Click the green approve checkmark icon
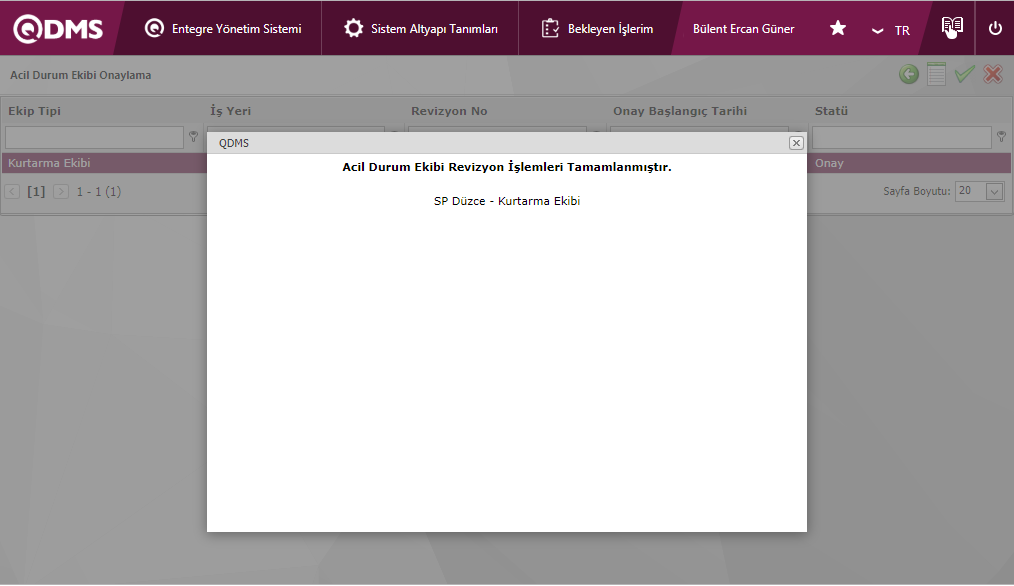The width and height of the screenshot is (1014, 586). coord(964,74)
